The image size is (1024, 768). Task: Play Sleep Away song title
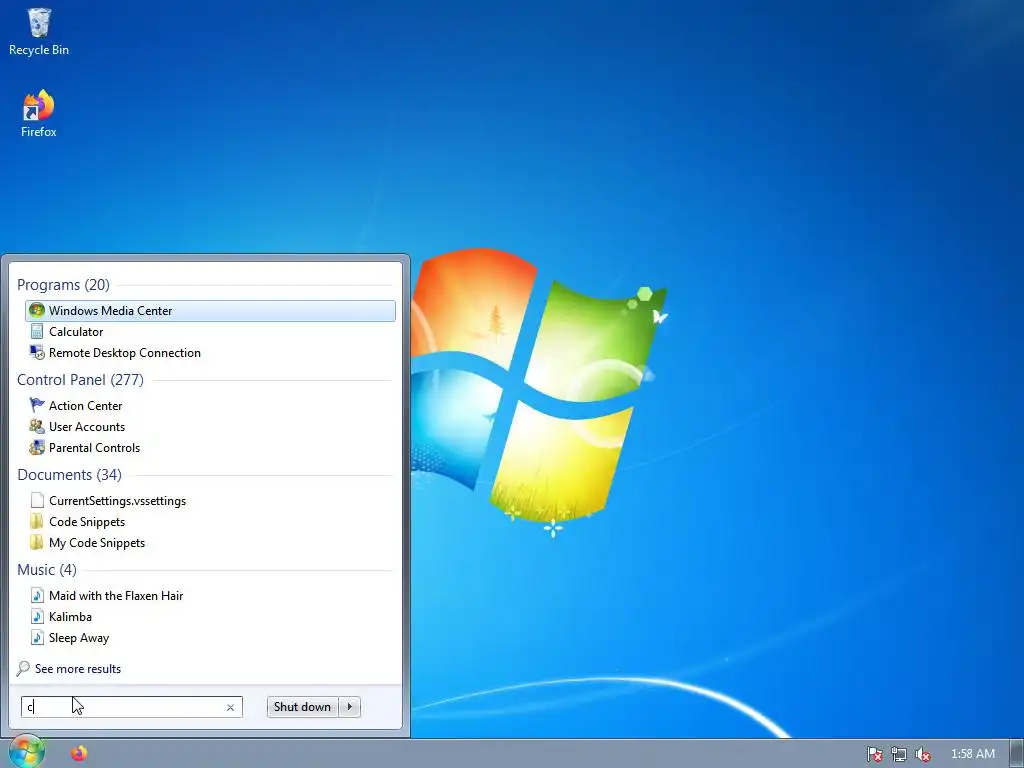79,638
